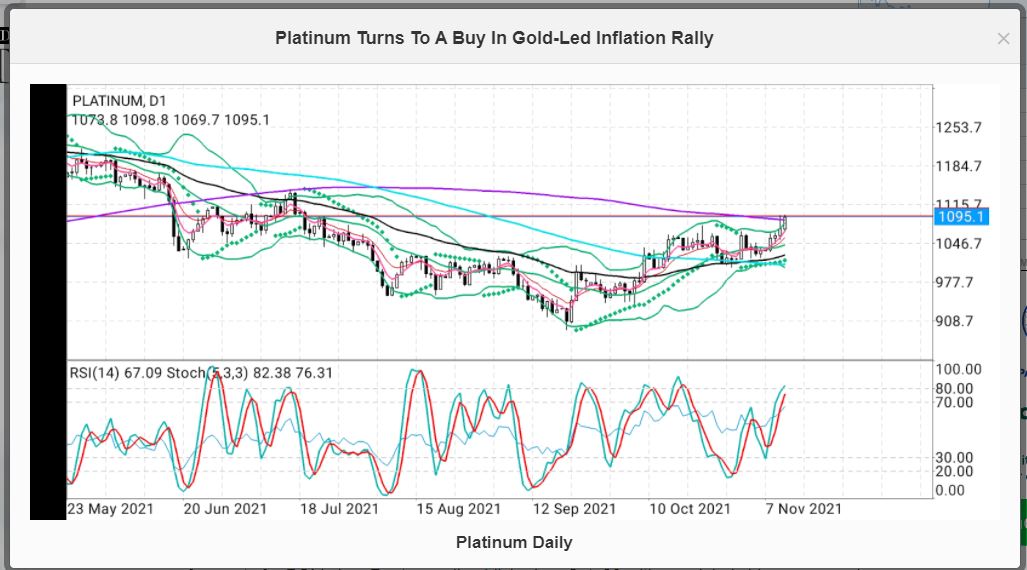The width and height of the screenshot is (1027, 570).
Task: Select the 20 Jun 2021 date marker
Action: [225, 508]
